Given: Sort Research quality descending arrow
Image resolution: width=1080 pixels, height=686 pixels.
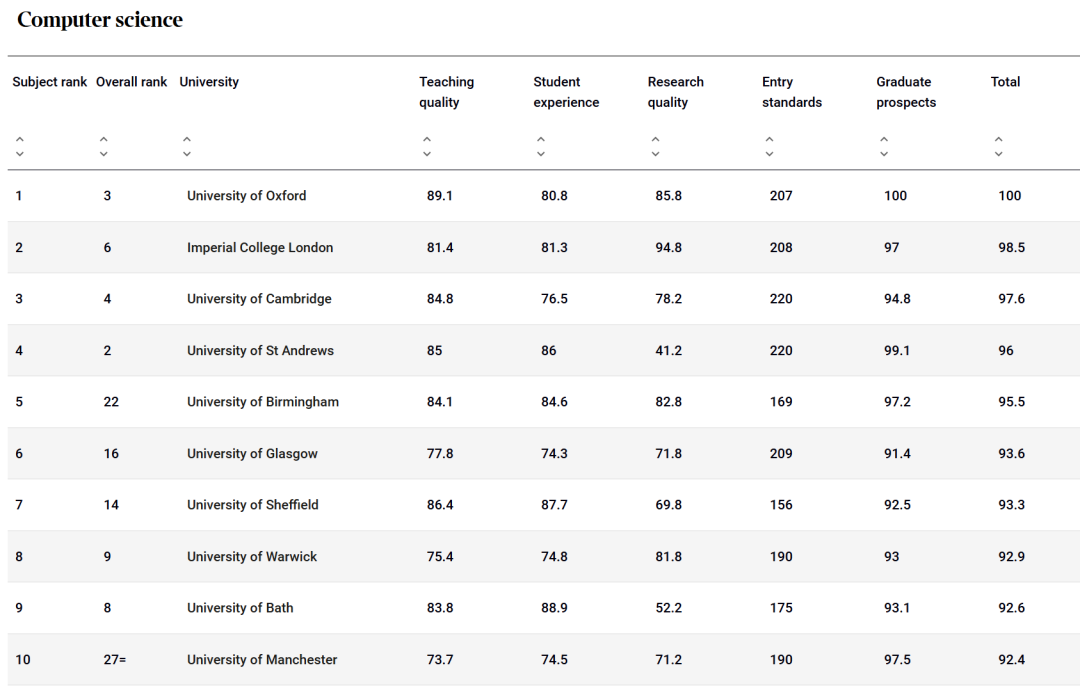Looking at the screenshot, I should point(655,154).
